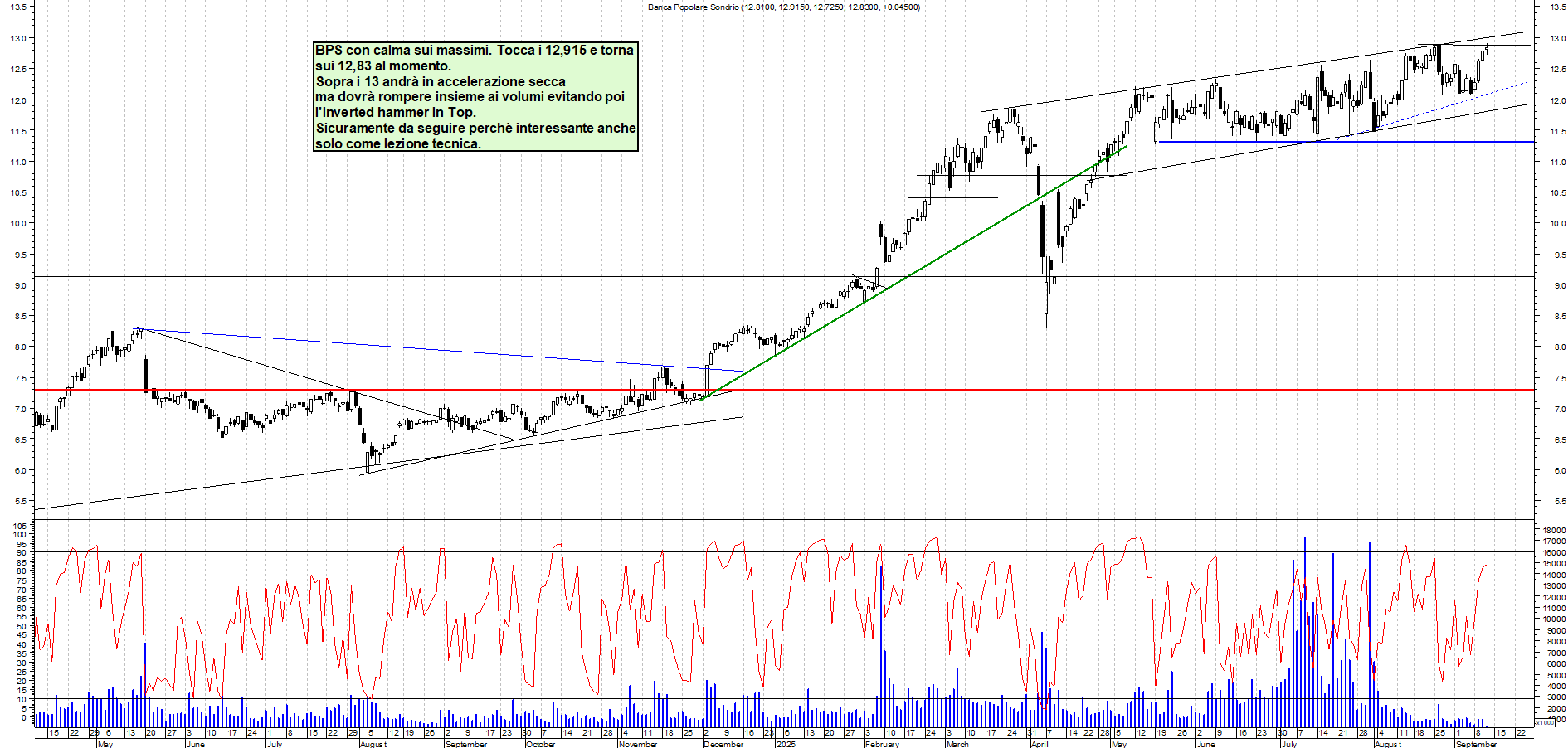
Task: Click volume scale value "16000"
Action: (x=1554, y=552)
